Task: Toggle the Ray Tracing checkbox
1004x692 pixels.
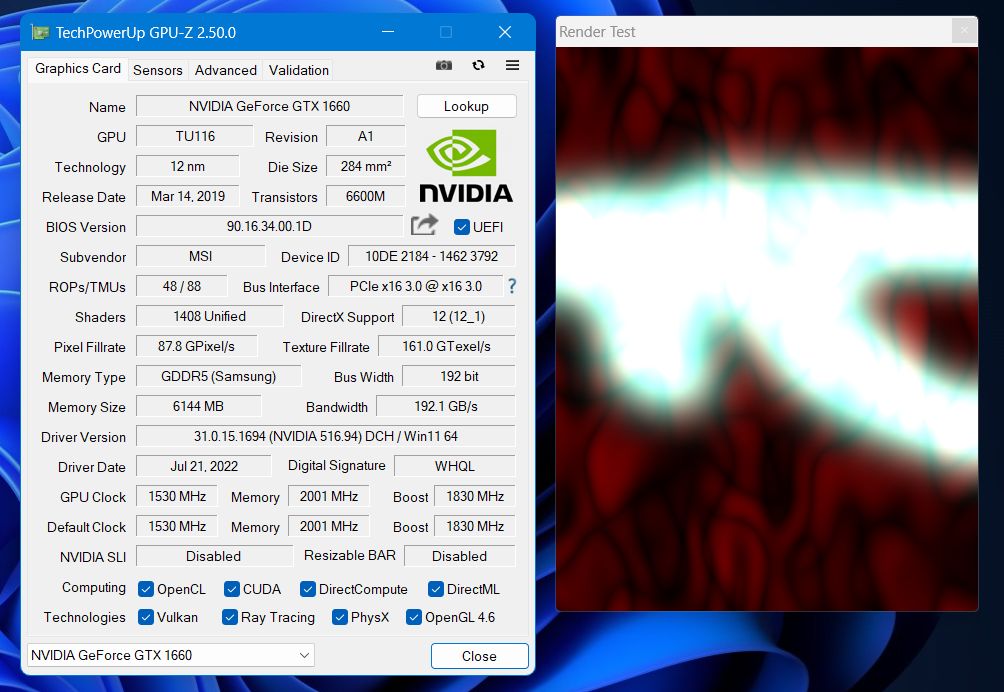Action: tap(230, 617)
